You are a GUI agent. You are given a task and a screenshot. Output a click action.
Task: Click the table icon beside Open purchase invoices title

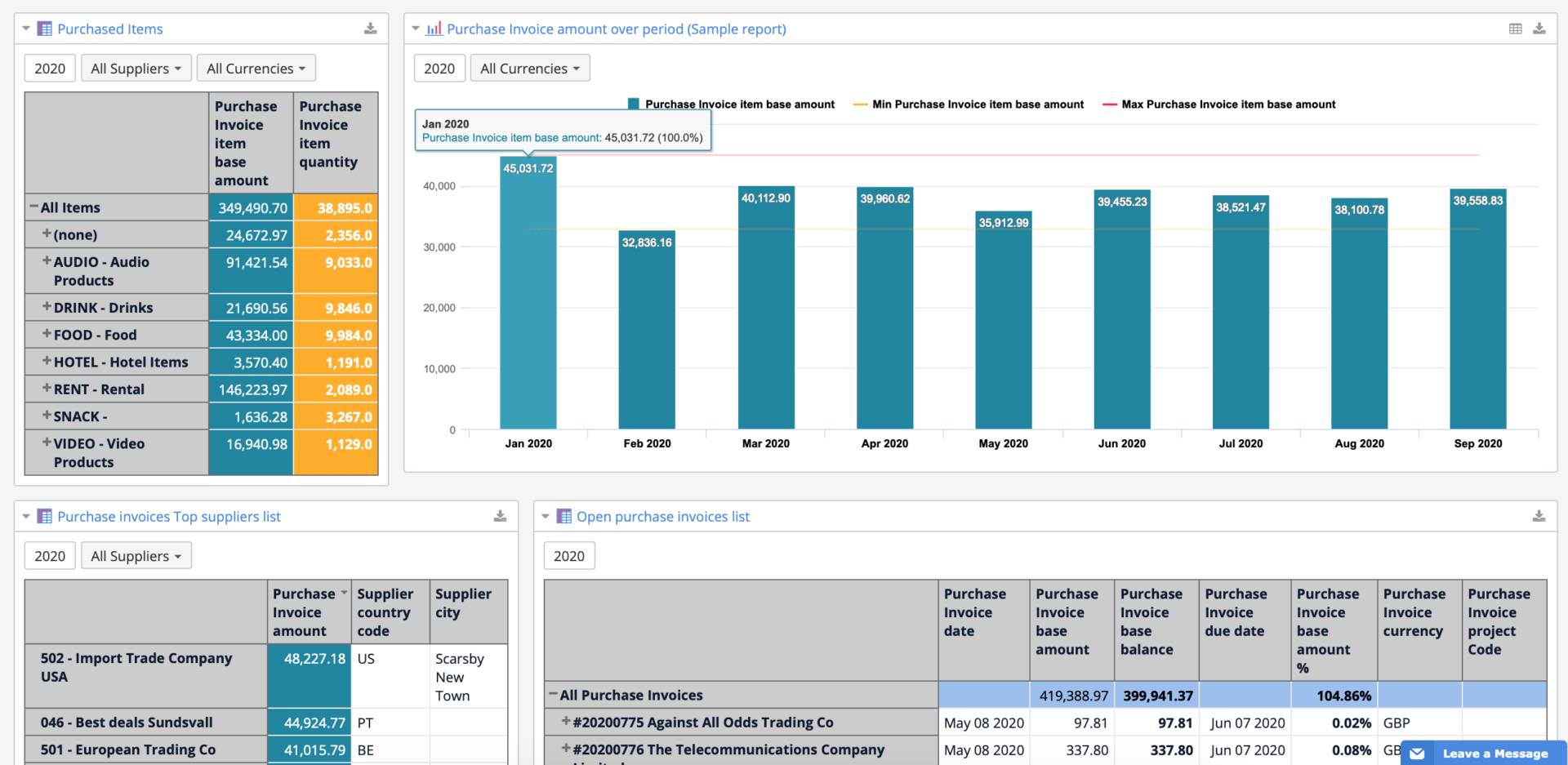click(x=563, y=515)
